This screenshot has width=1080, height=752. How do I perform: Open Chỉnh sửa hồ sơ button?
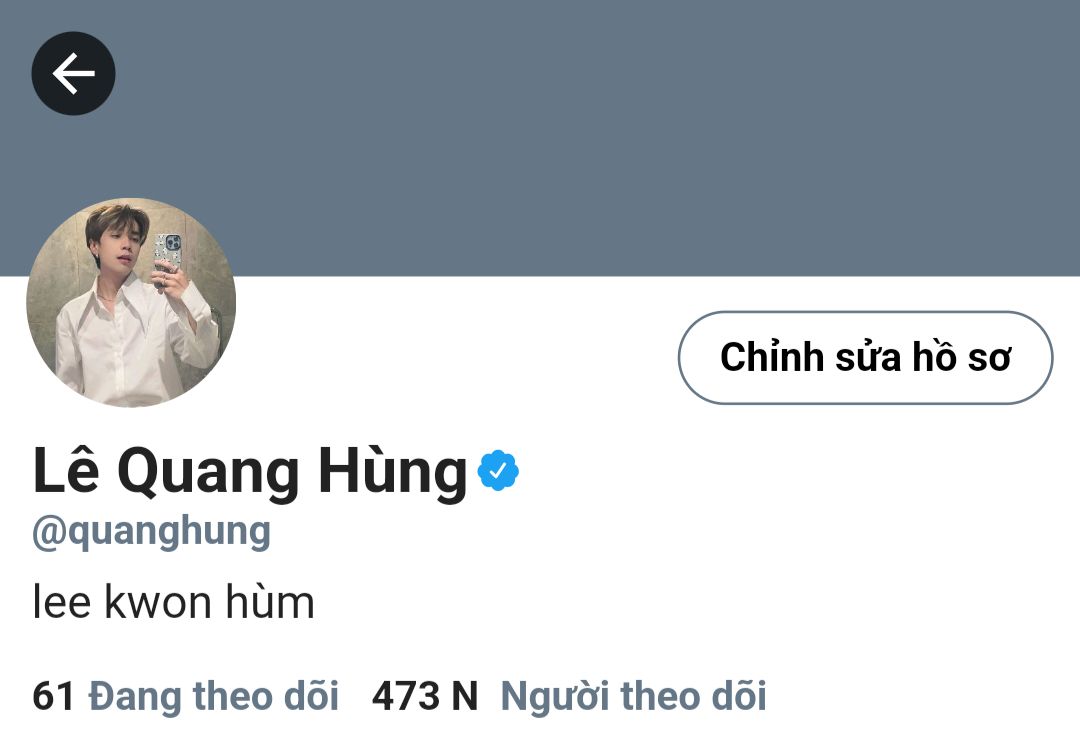pos(865,357)
